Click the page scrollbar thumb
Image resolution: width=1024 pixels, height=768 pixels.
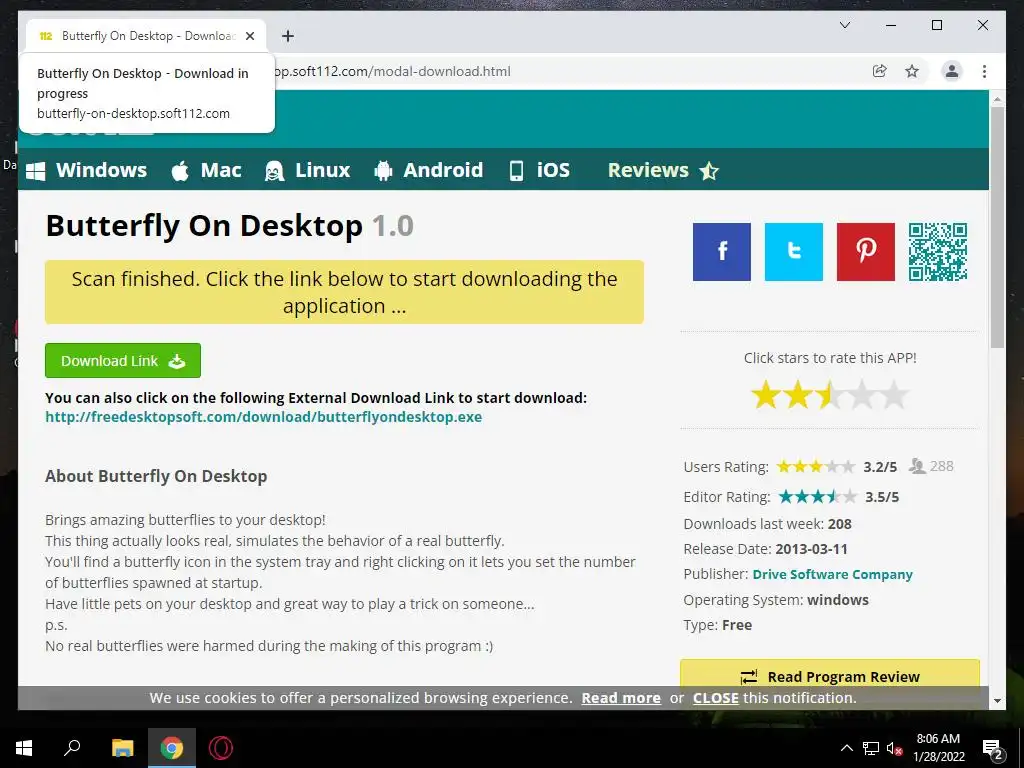tap(997, 227)
